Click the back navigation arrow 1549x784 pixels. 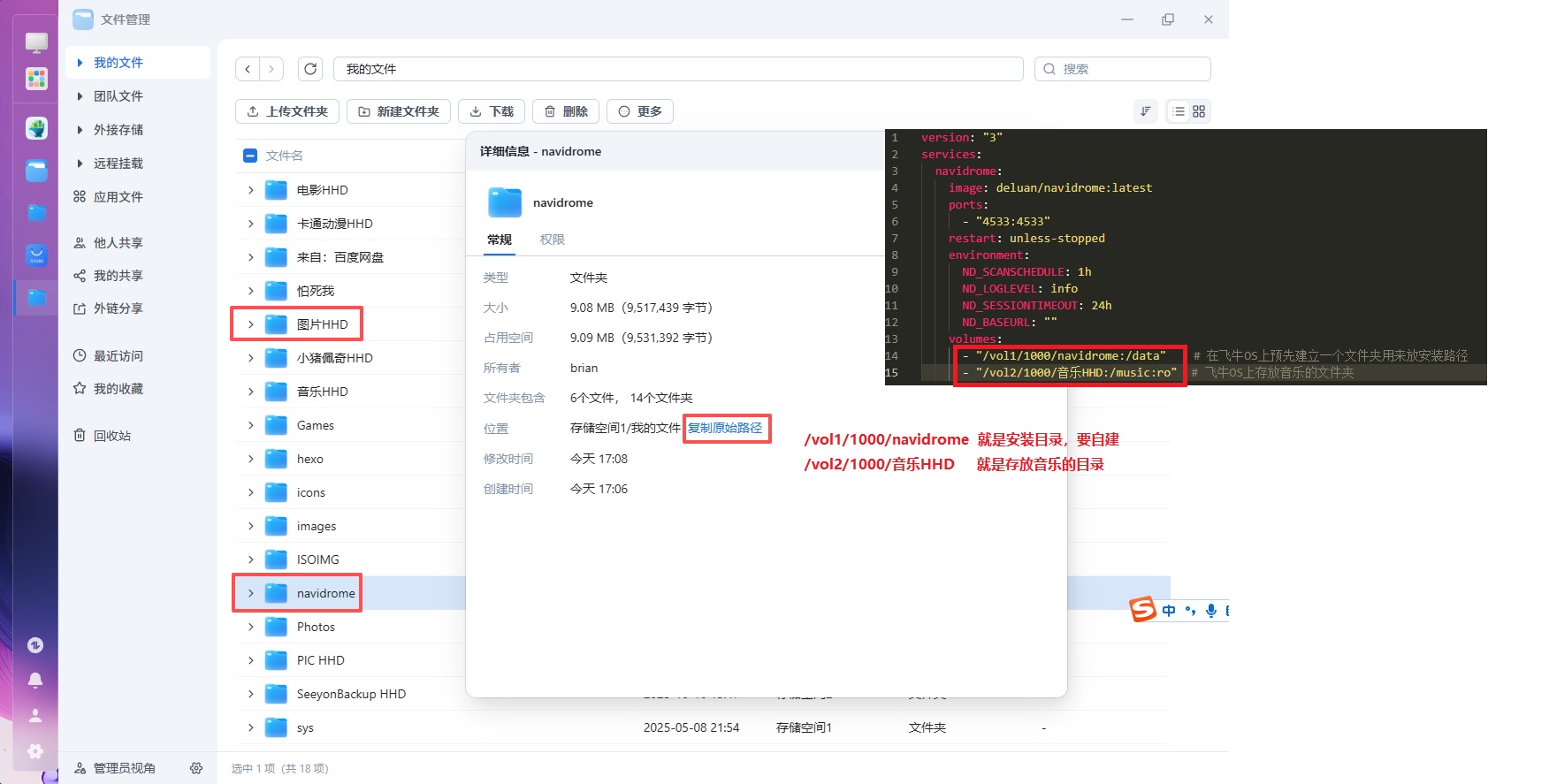tap(248, 69)
